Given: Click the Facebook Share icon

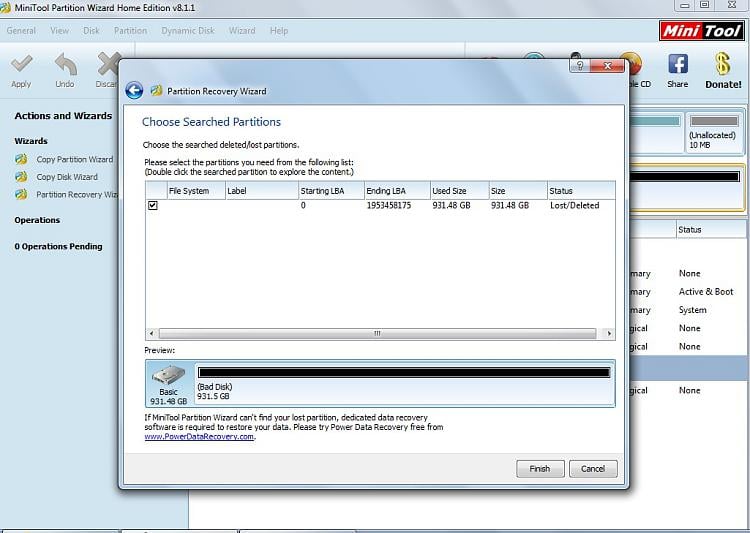Looking at the screenshot, I should tap(678, 64).
